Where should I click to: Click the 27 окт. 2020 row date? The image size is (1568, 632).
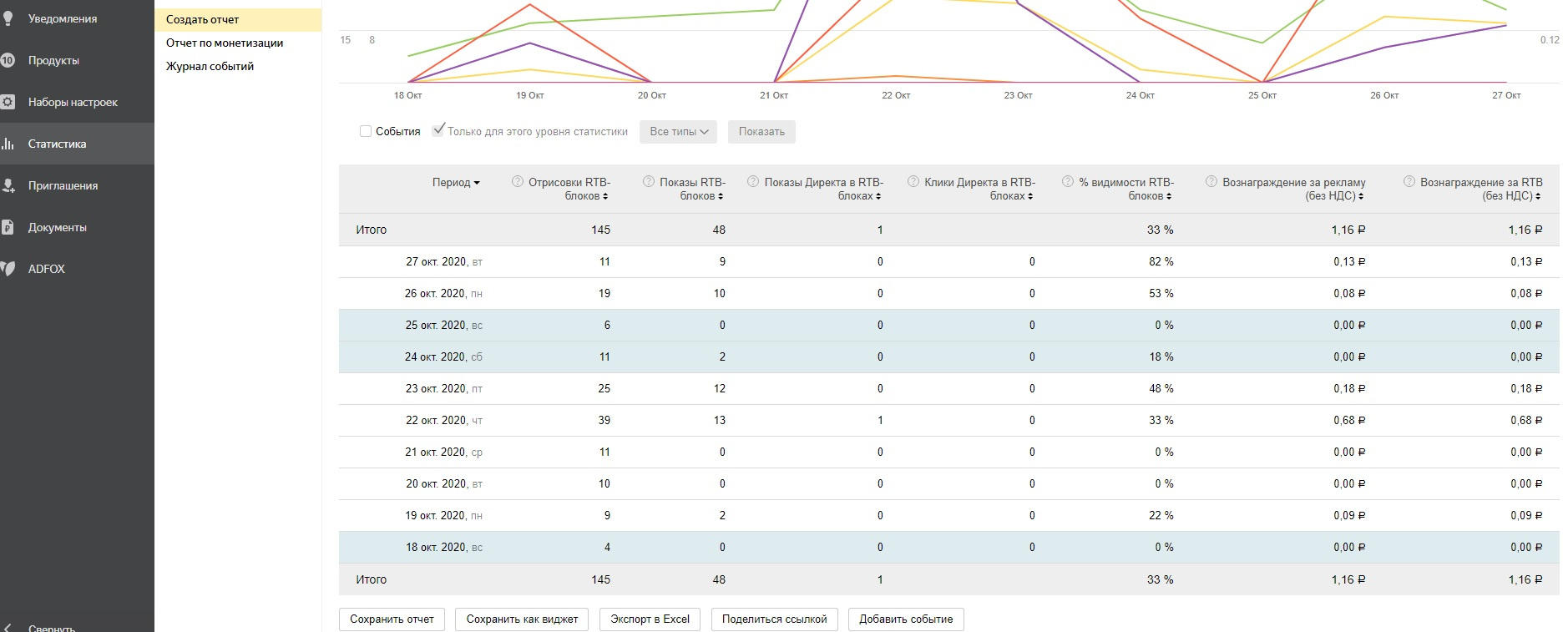point(444,261)
